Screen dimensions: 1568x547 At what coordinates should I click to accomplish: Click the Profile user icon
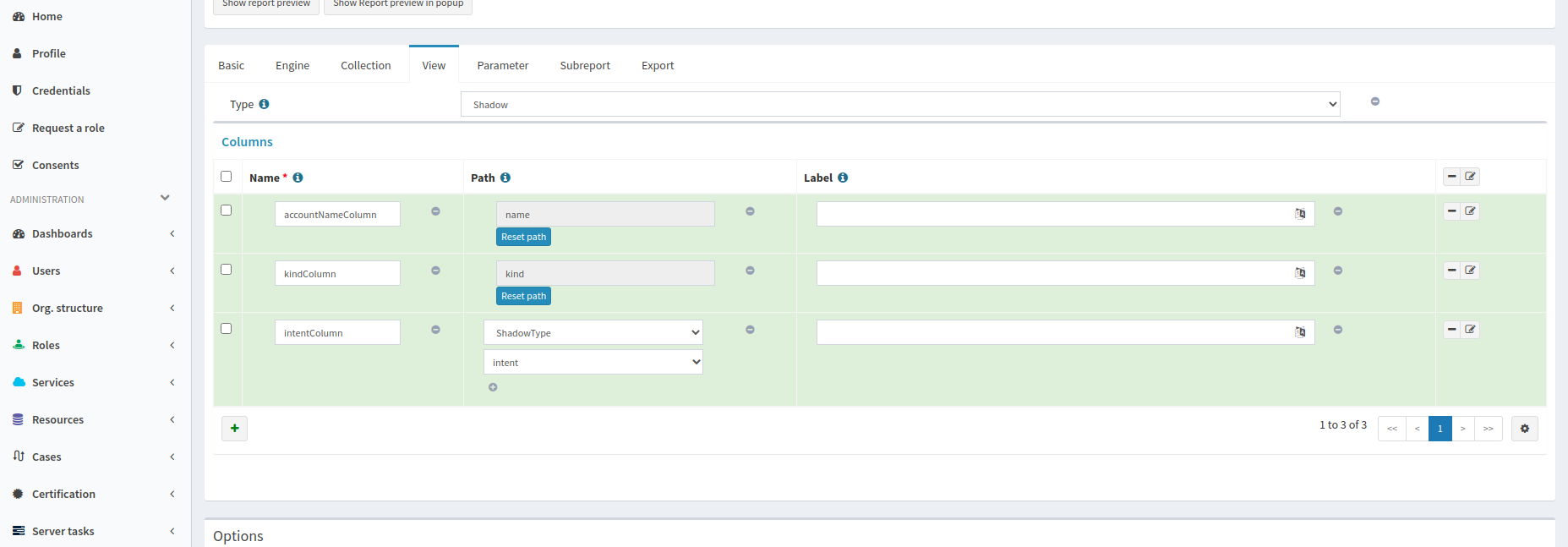tap(17, 53)
